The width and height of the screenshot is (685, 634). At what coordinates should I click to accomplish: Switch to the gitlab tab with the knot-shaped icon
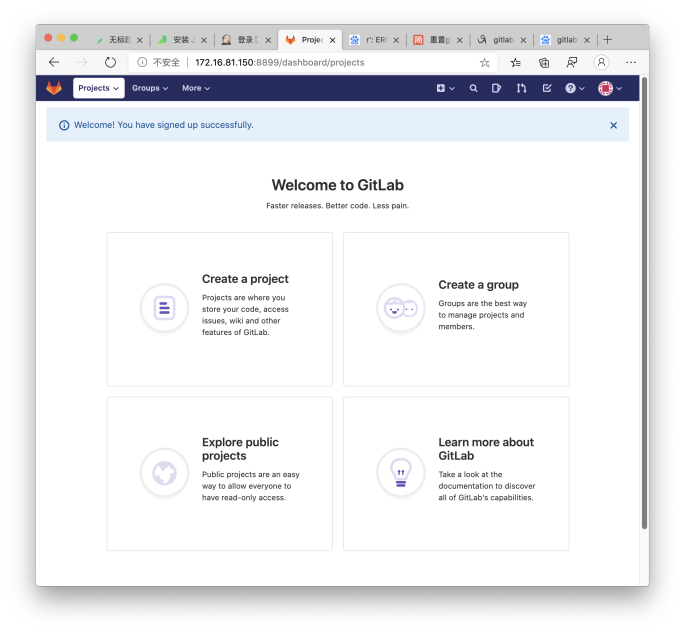[x=502, y=40]
